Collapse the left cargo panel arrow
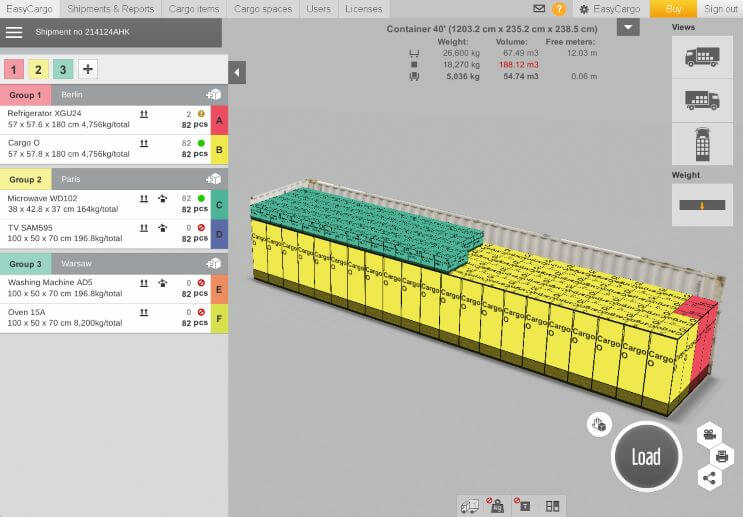Image resolution: width=743 pixels, height=517 pixels. click(x=237, y=73)
